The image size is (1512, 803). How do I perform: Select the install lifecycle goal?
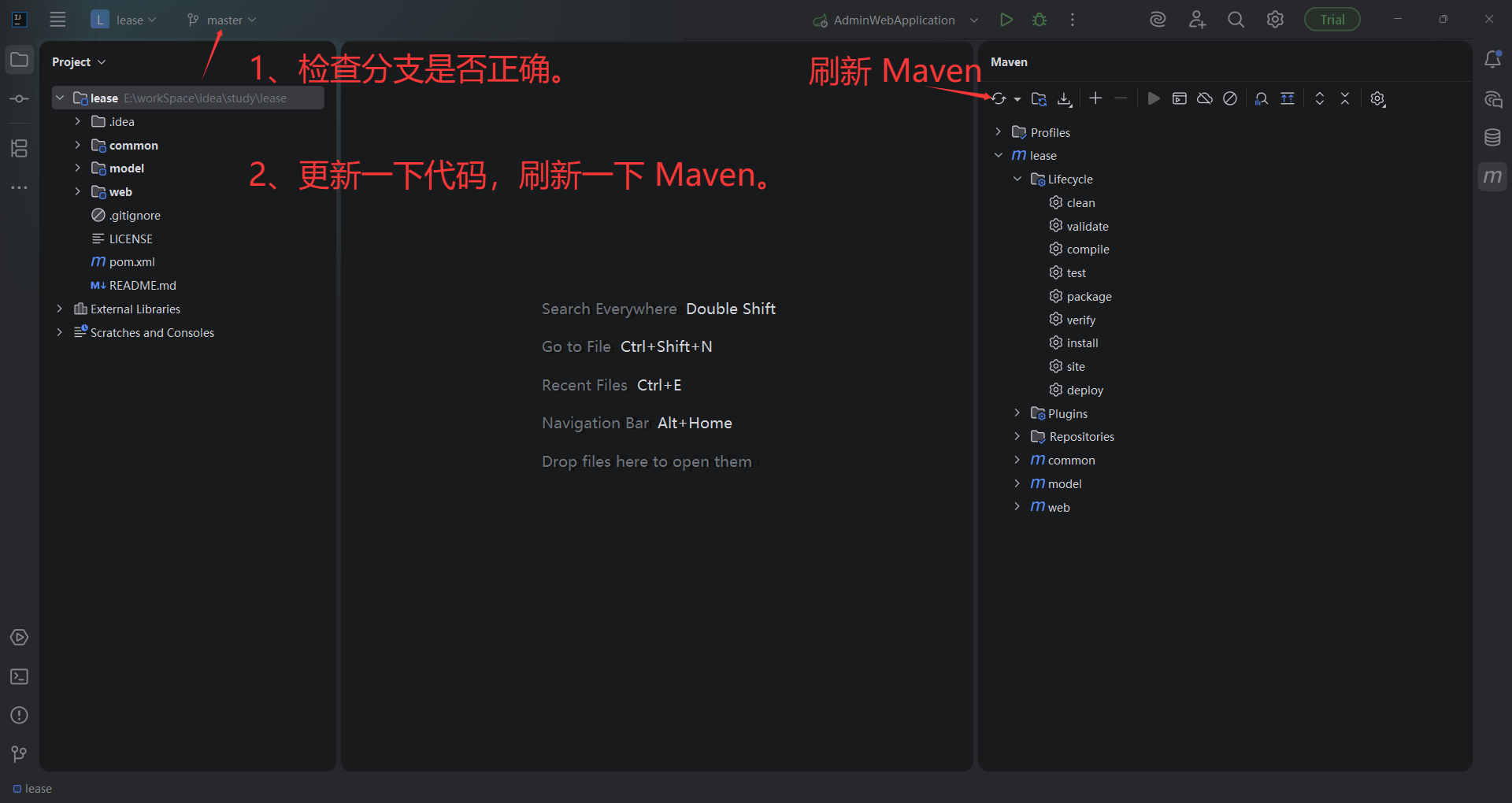tap(1073, 342)
